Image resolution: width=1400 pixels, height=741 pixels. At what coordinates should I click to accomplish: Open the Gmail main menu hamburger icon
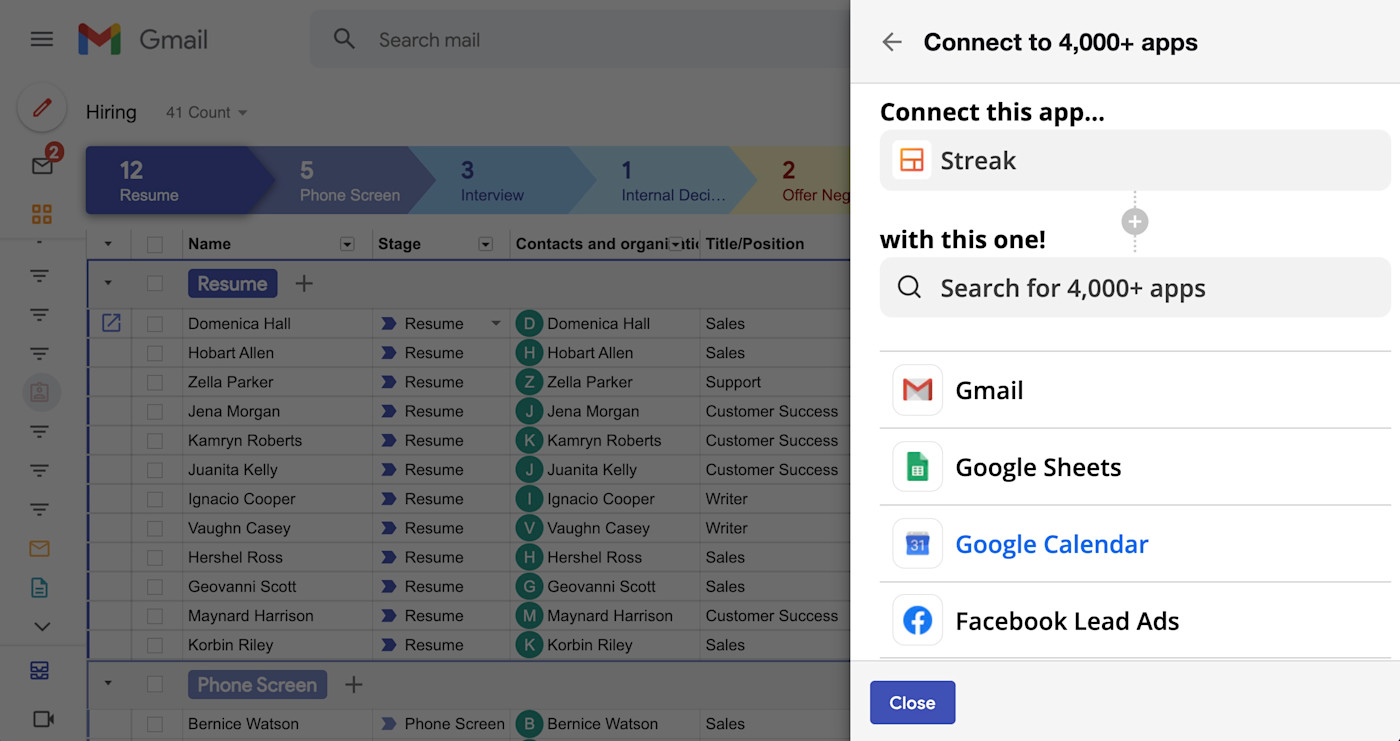click(x=41, y=39)
